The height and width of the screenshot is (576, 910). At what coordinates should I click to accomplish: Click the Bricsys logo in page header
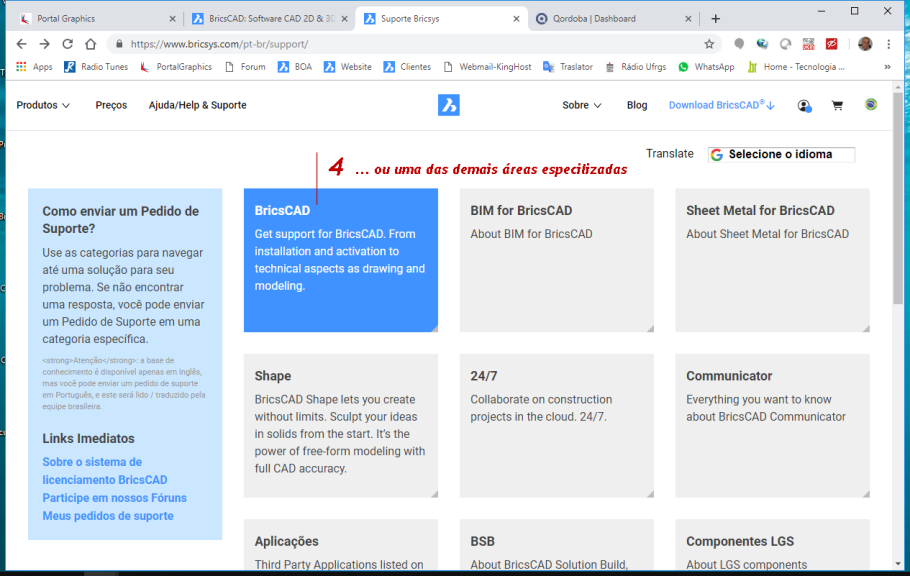449,105
